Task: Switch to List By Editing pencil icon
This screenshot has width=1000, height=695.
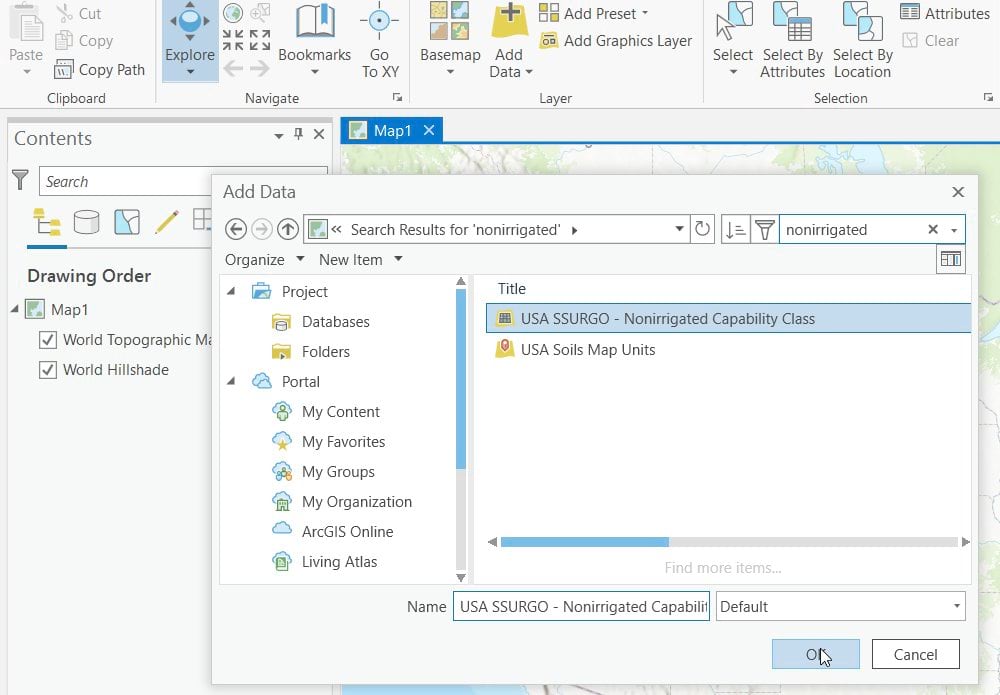Action: tap(166, 223)
